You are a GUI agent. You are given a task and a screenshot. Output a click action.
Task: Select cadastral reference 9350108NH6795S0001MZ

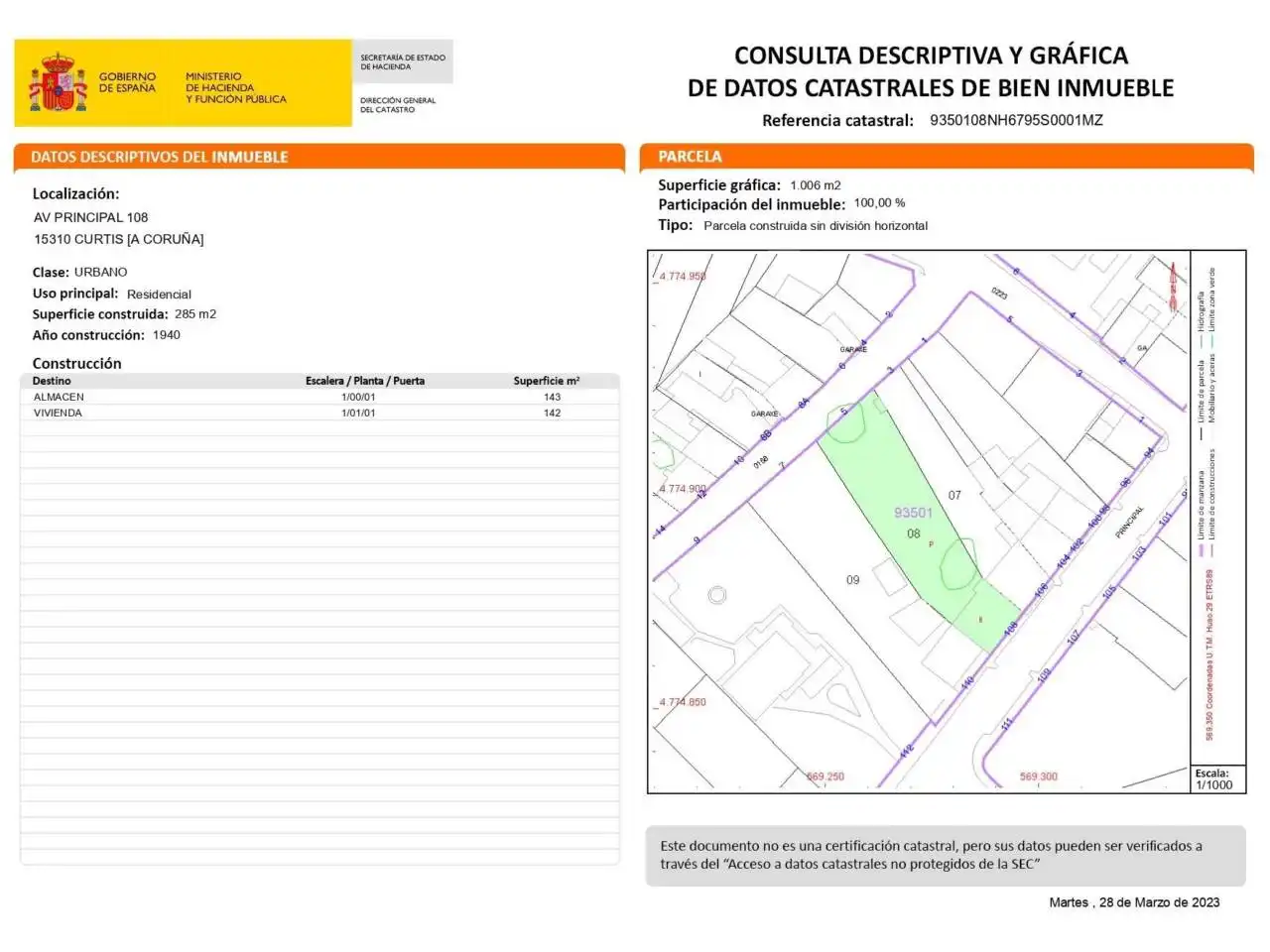click(x=1016, y=120)
